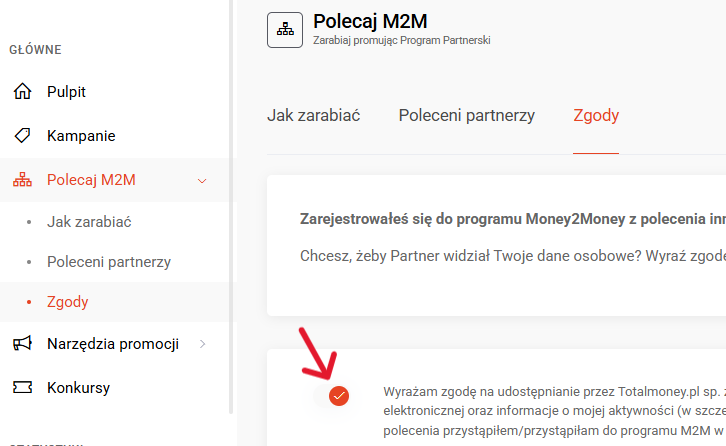This screenshot has height=446, width=726.
Task: Go to Poleceni partnerzy sidebar item
Action: tap(109, 262)
